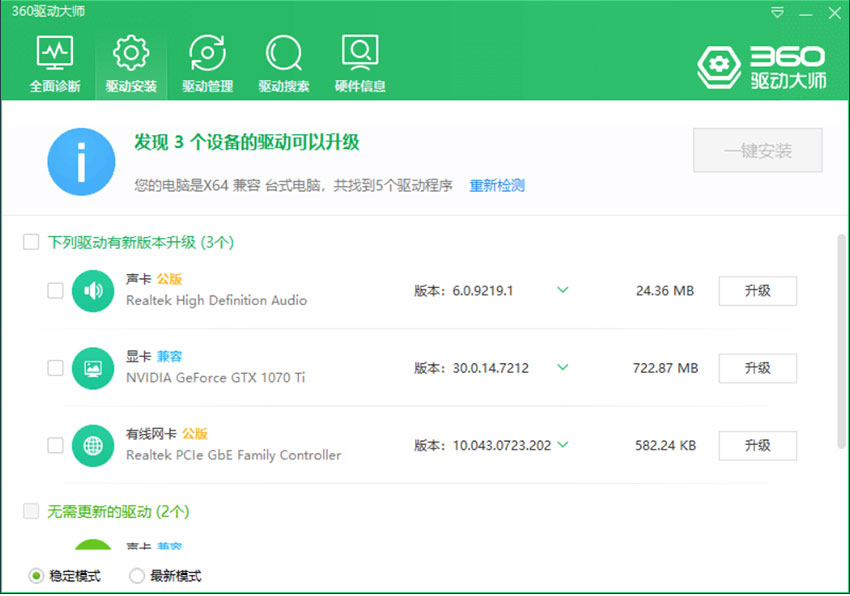Open the 全面诊断 diagnosis monitor icon
This screenshot has width=850, height=596.
pos(55,53)
